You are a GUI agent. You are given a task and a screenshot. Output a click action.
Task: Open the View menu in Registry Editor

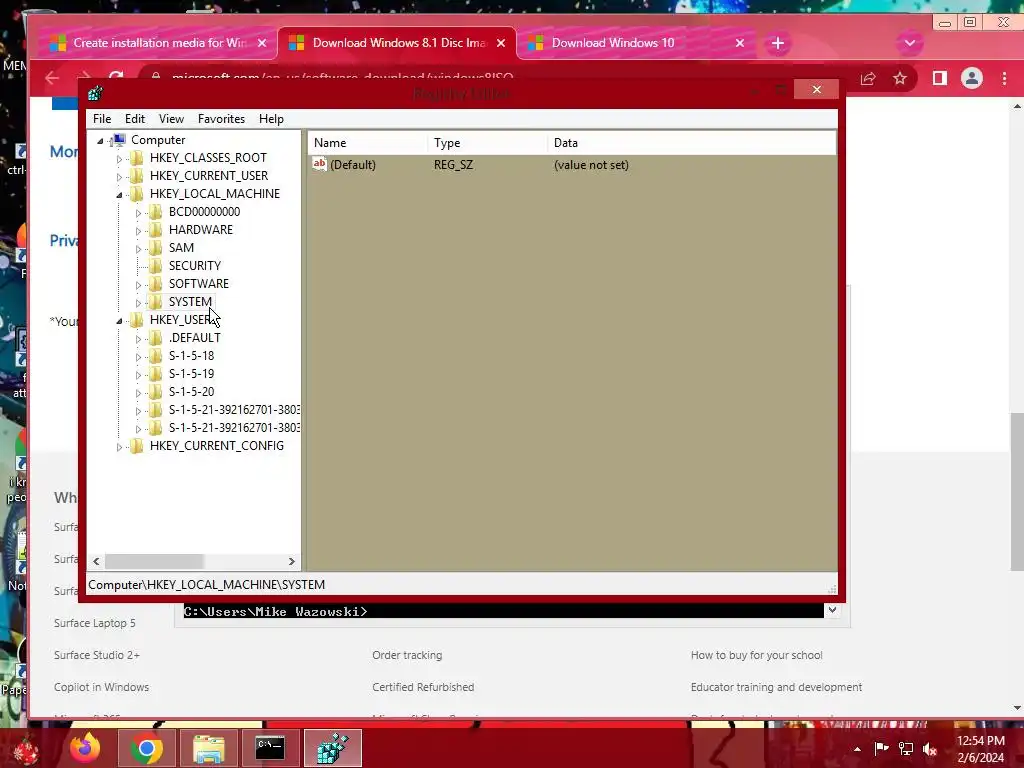click(171, 119)
